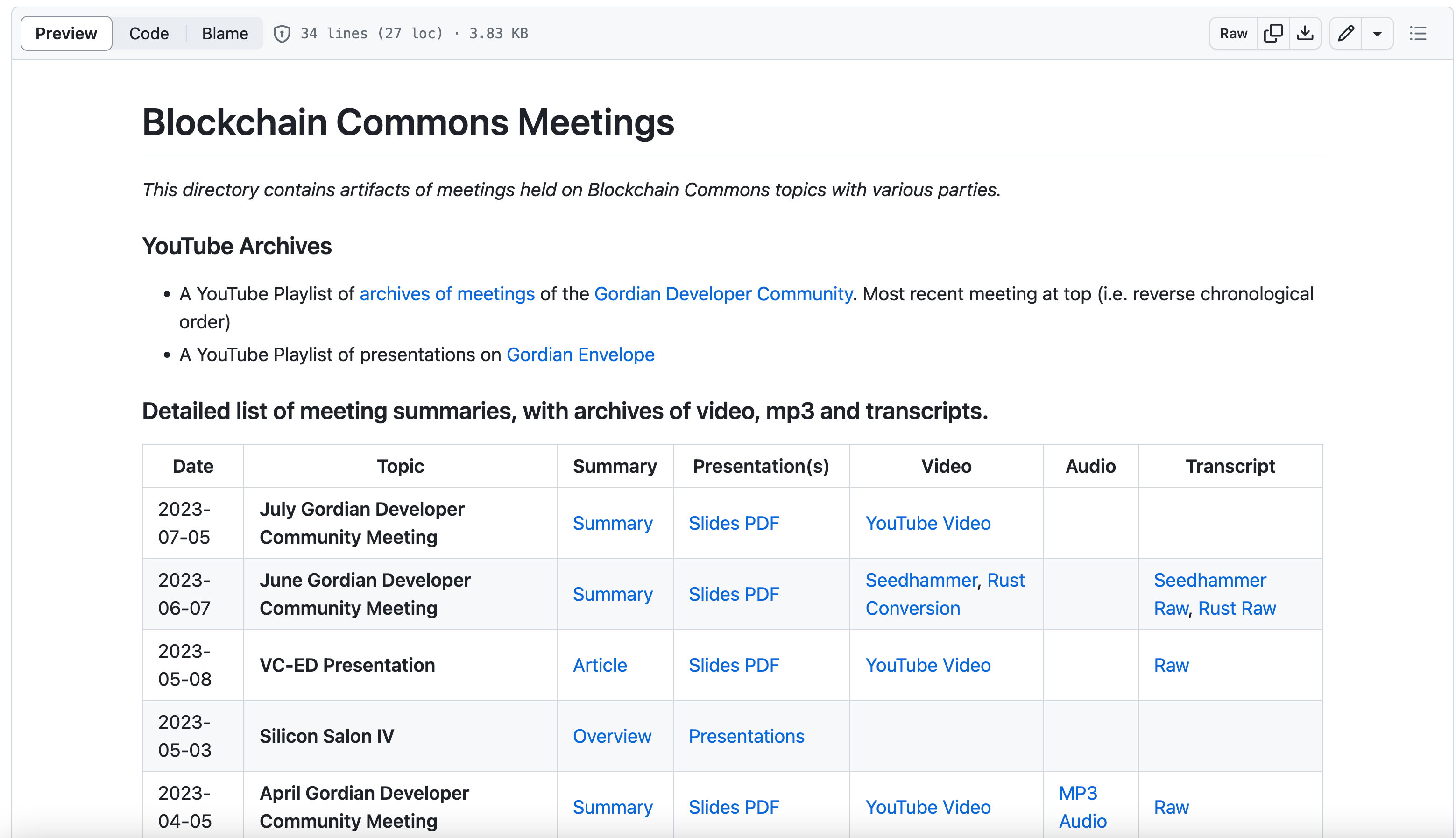1456x838 pixels.
Task: Click the Video column header
Action: pyautogui.click(x=947, y=466)
